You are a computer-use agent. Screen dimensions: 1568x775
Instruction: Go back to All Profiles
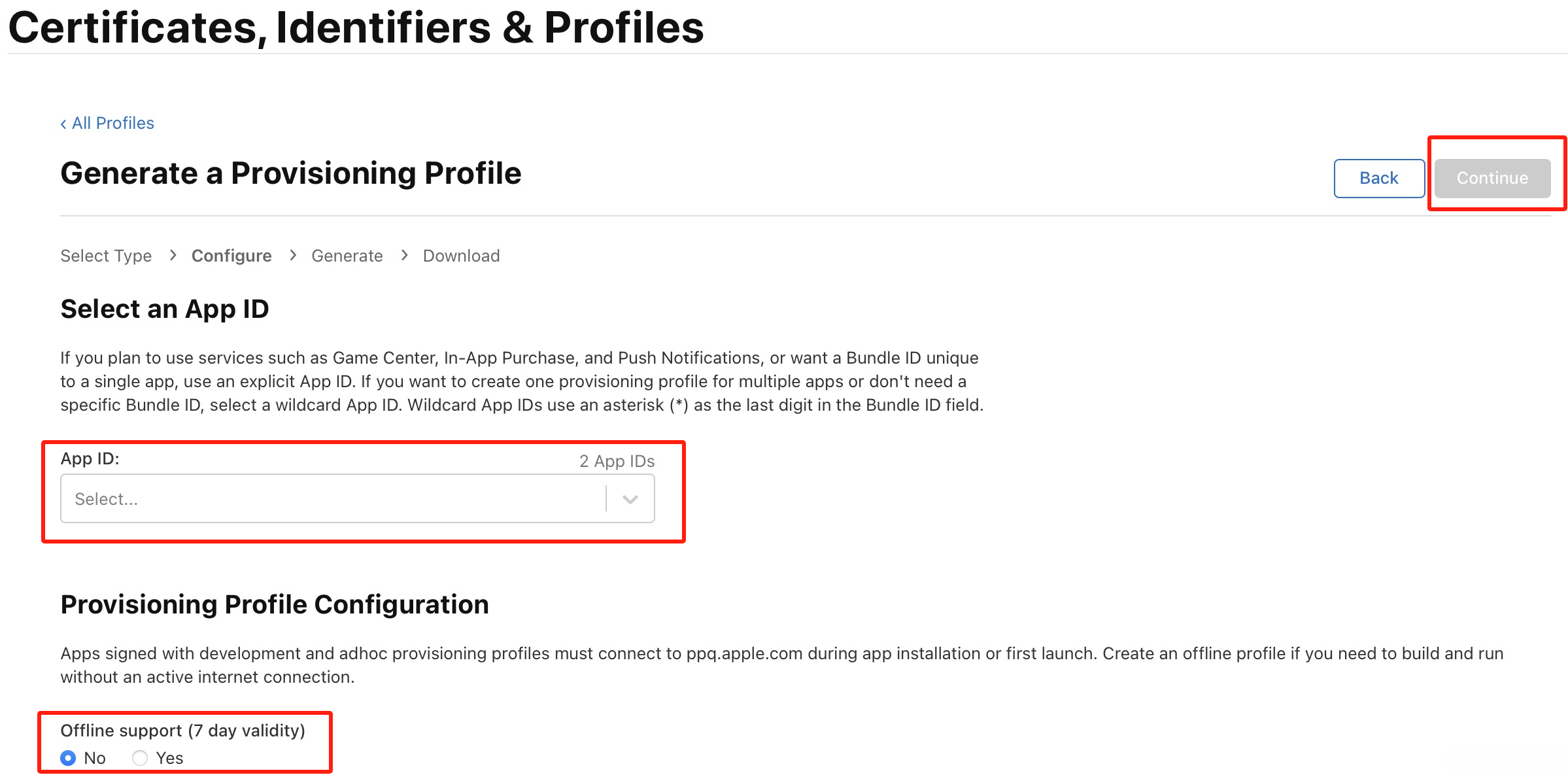click(113, 124)
